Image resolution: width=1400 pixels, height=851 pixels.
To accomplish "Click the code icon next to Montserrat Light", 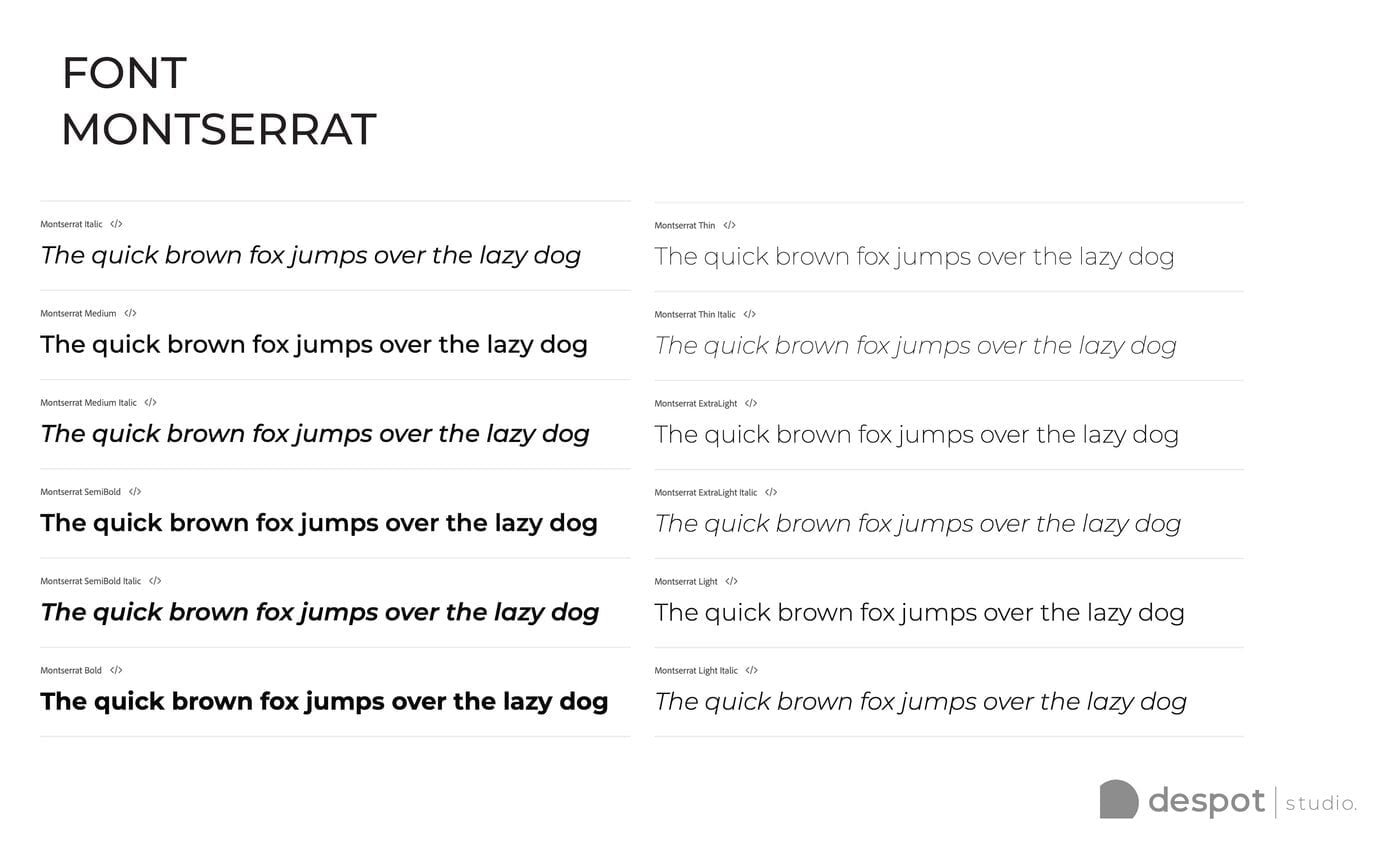I will tap(731, 582).
